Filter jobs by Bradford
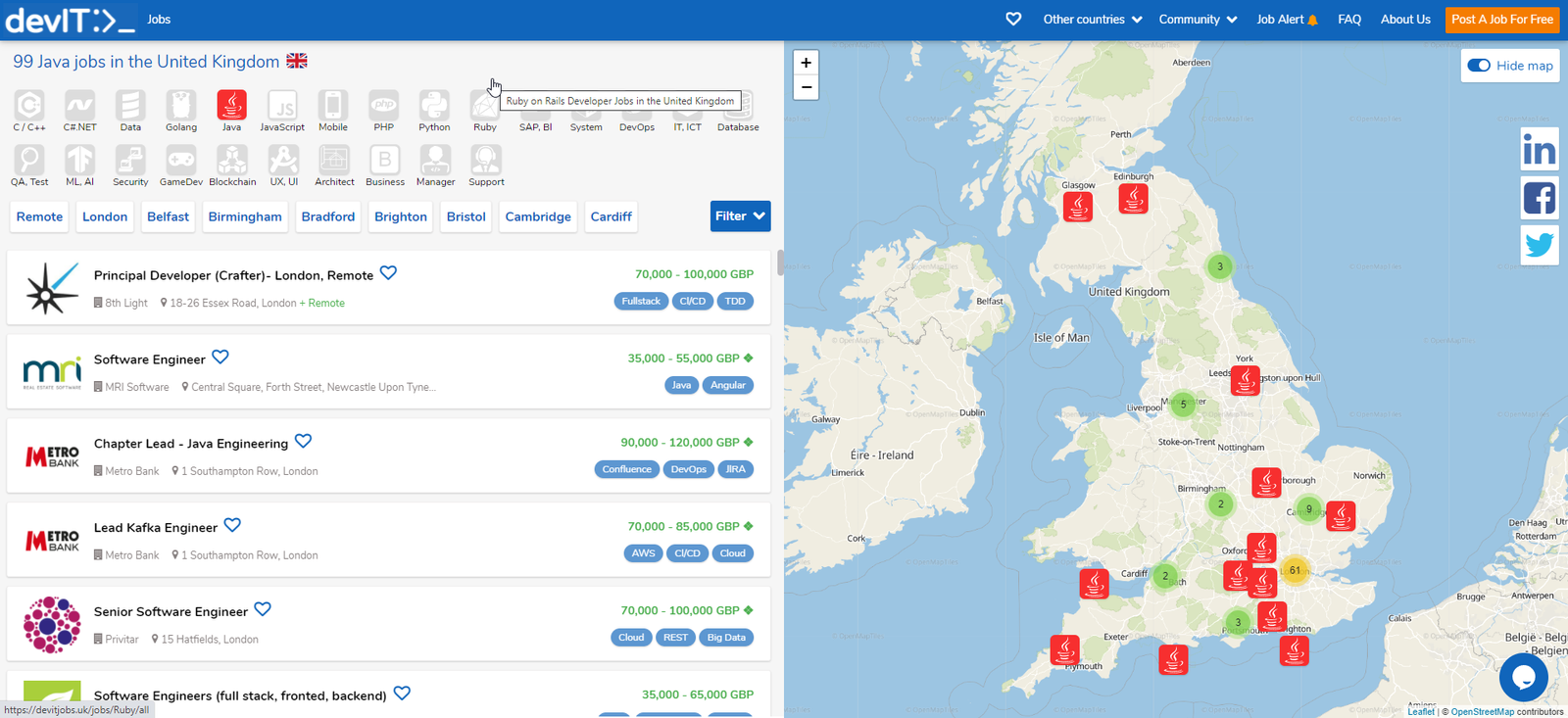Image resolution: width=1568 pixels, height=718 pixels. pyautogui.click(x=328, y=216)
